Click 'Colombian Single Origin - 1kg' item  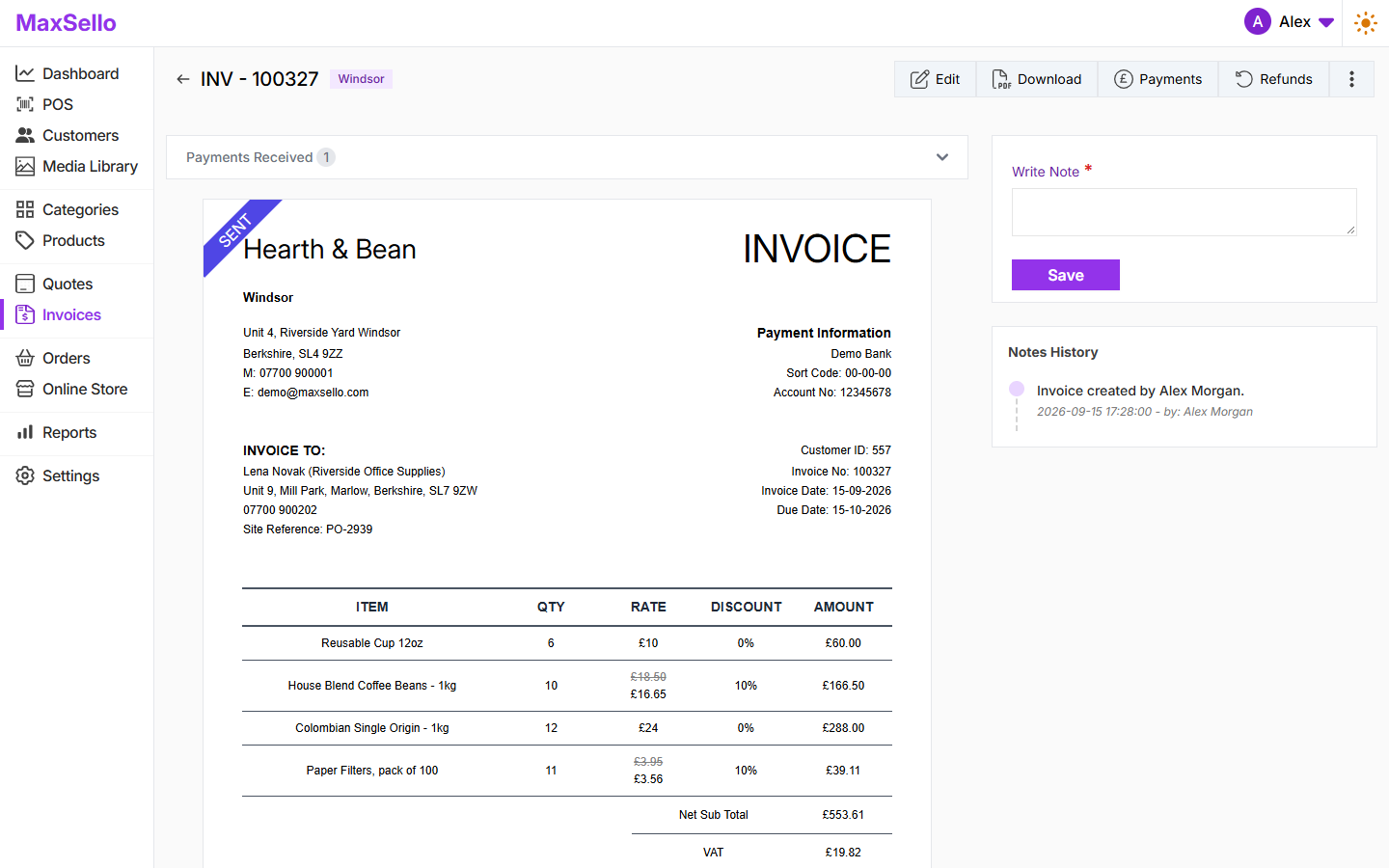coord(372,728)
